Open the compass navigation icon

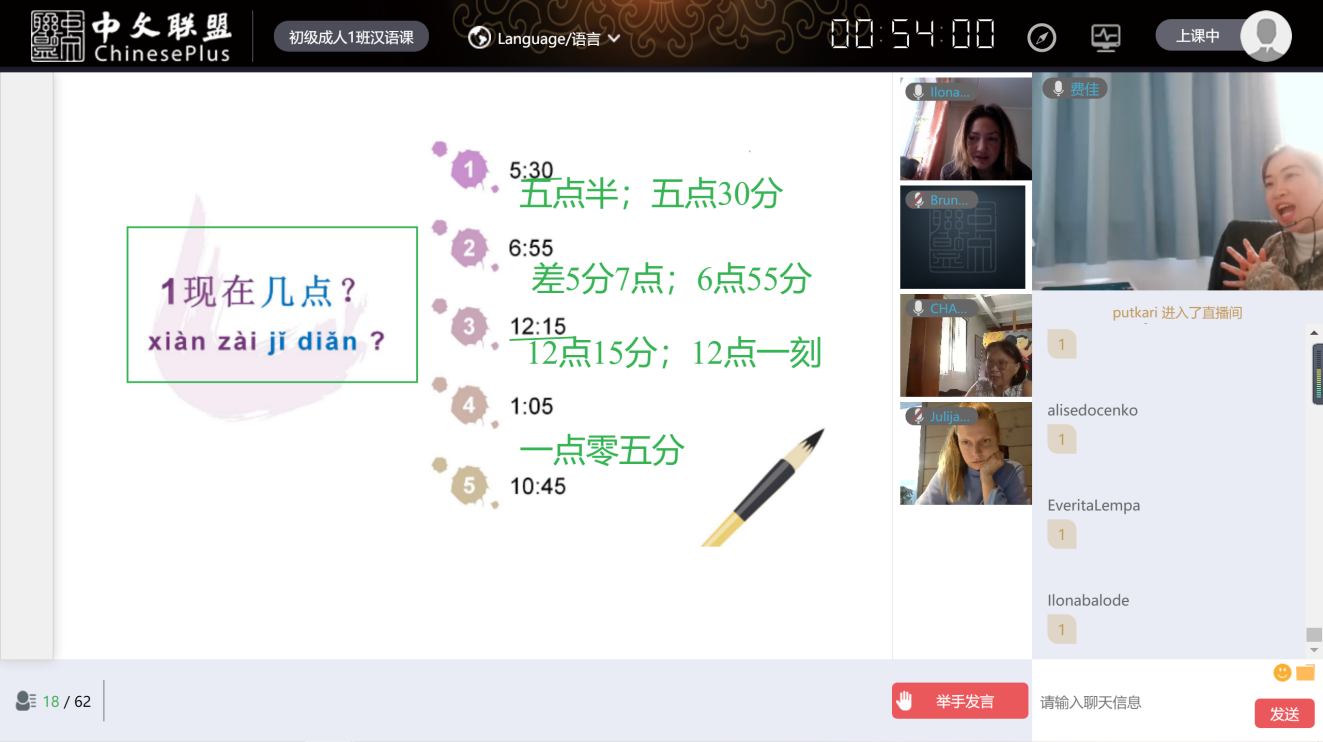pyautogui.click(x=1041, y=38)
